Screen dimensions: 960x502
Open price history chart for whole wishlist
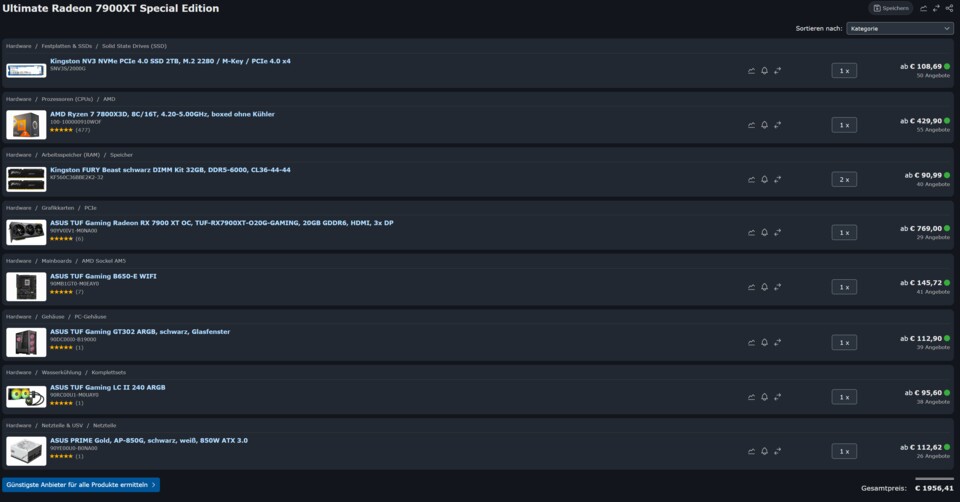click(x=924, y=8)
